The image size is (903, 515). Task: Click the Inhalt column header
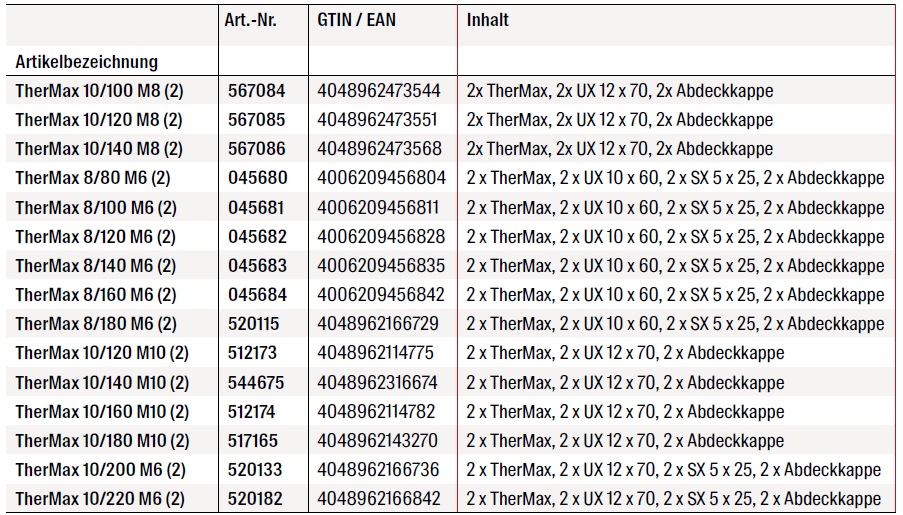tap(488, 20)
